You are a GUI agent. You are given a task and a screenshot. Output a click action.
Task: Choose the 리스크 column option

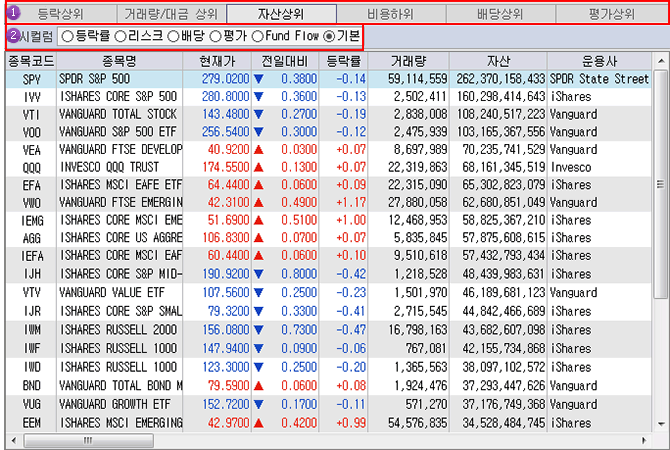click(121, 37)
